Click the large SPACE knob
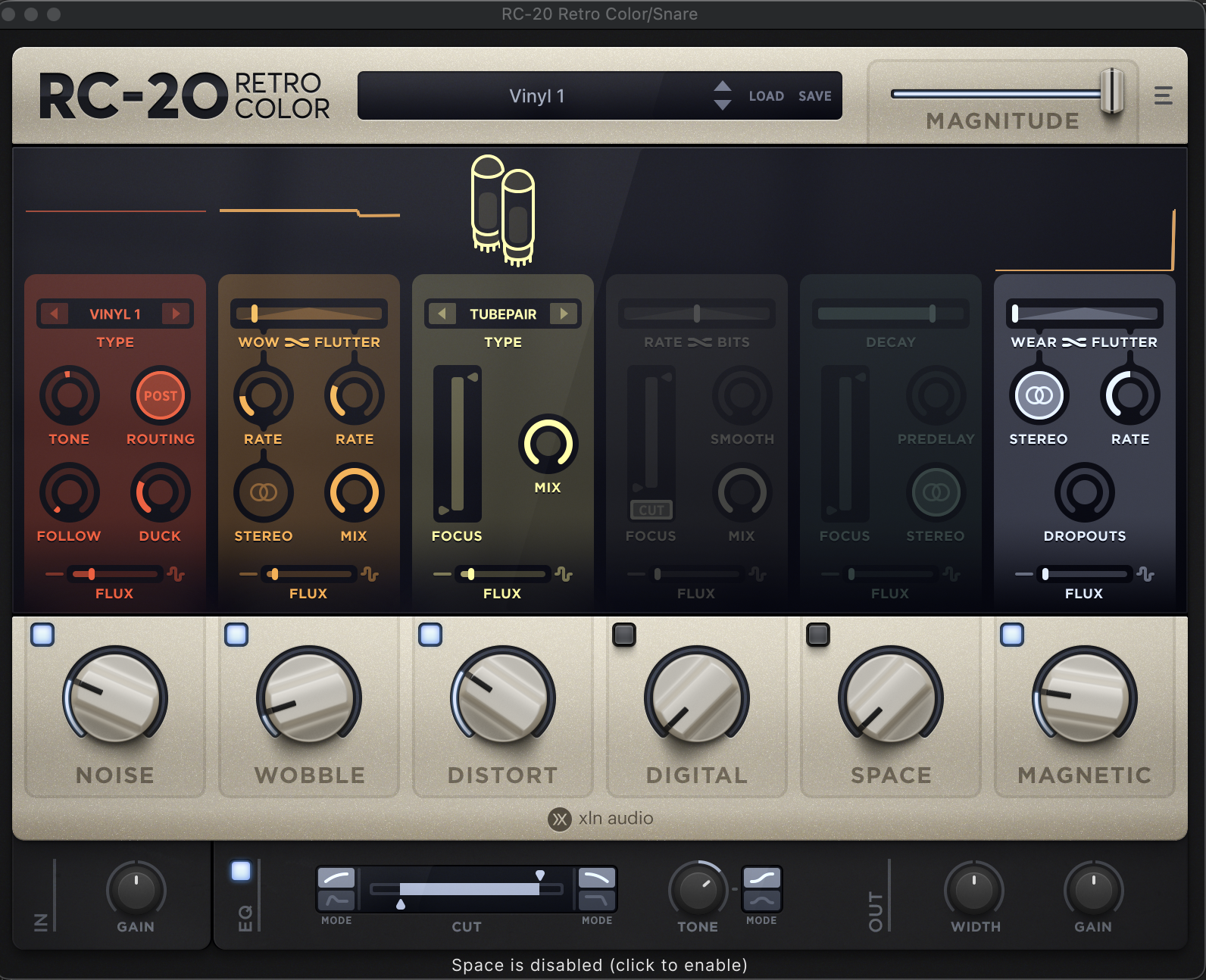Screen dimensions: 1206x980 click(x=891, y=698)
